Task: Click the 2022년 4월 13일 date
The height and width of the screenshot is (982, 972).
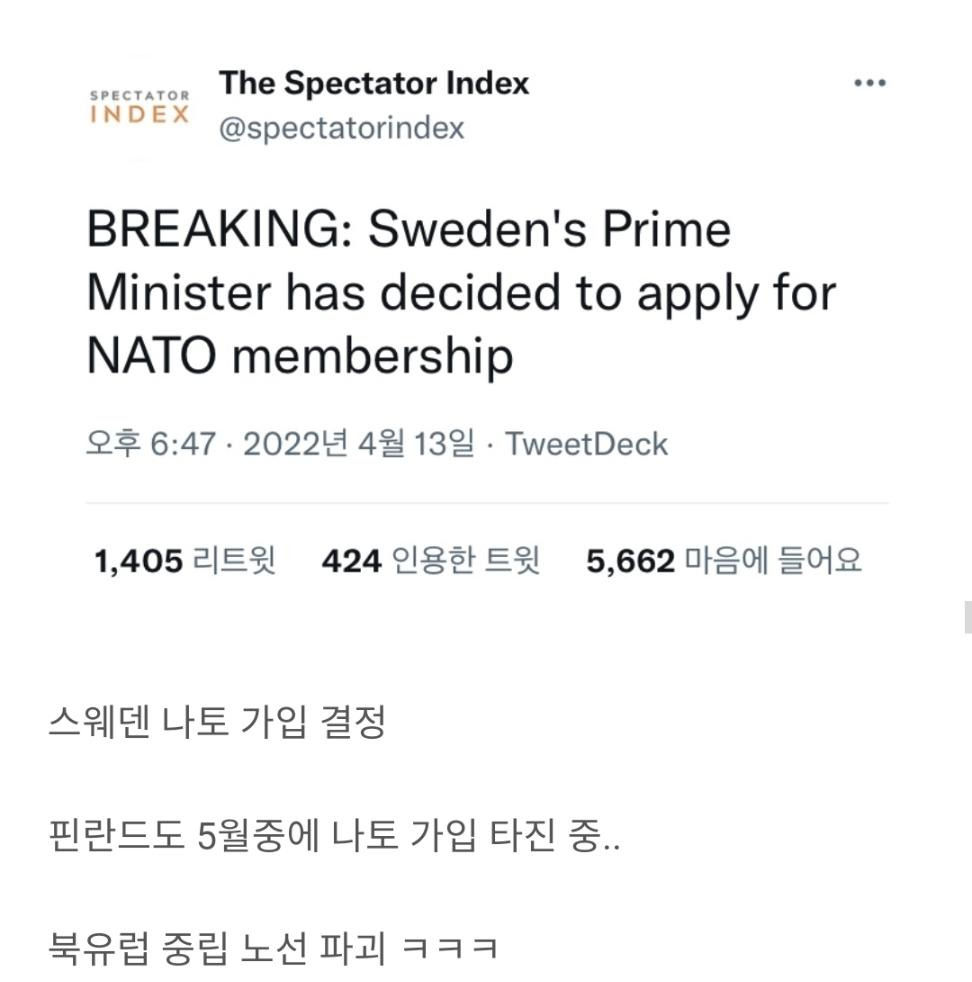Action: [x=359, y=443]
